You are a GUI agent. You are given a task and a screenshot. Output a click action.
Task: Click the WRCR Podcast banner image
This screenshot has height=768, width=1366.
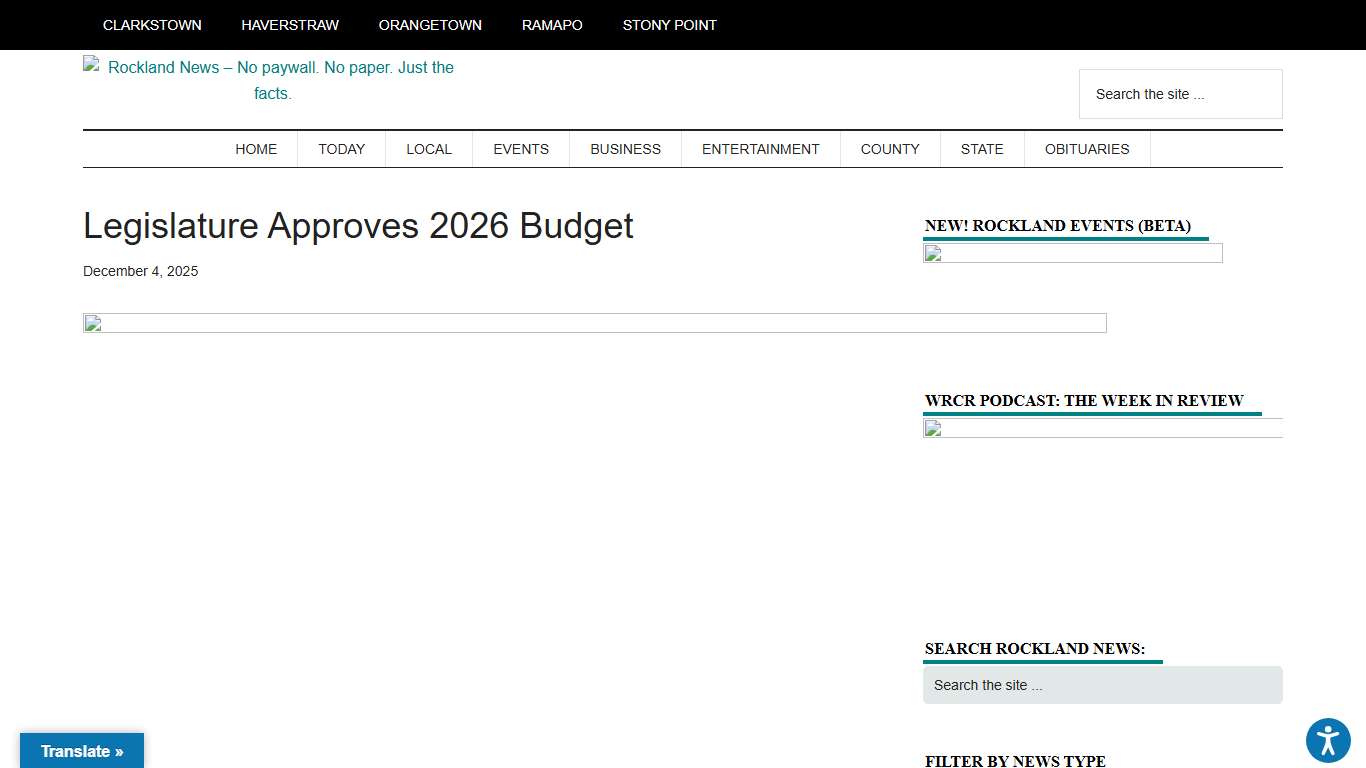click(x=1102, y=429)
